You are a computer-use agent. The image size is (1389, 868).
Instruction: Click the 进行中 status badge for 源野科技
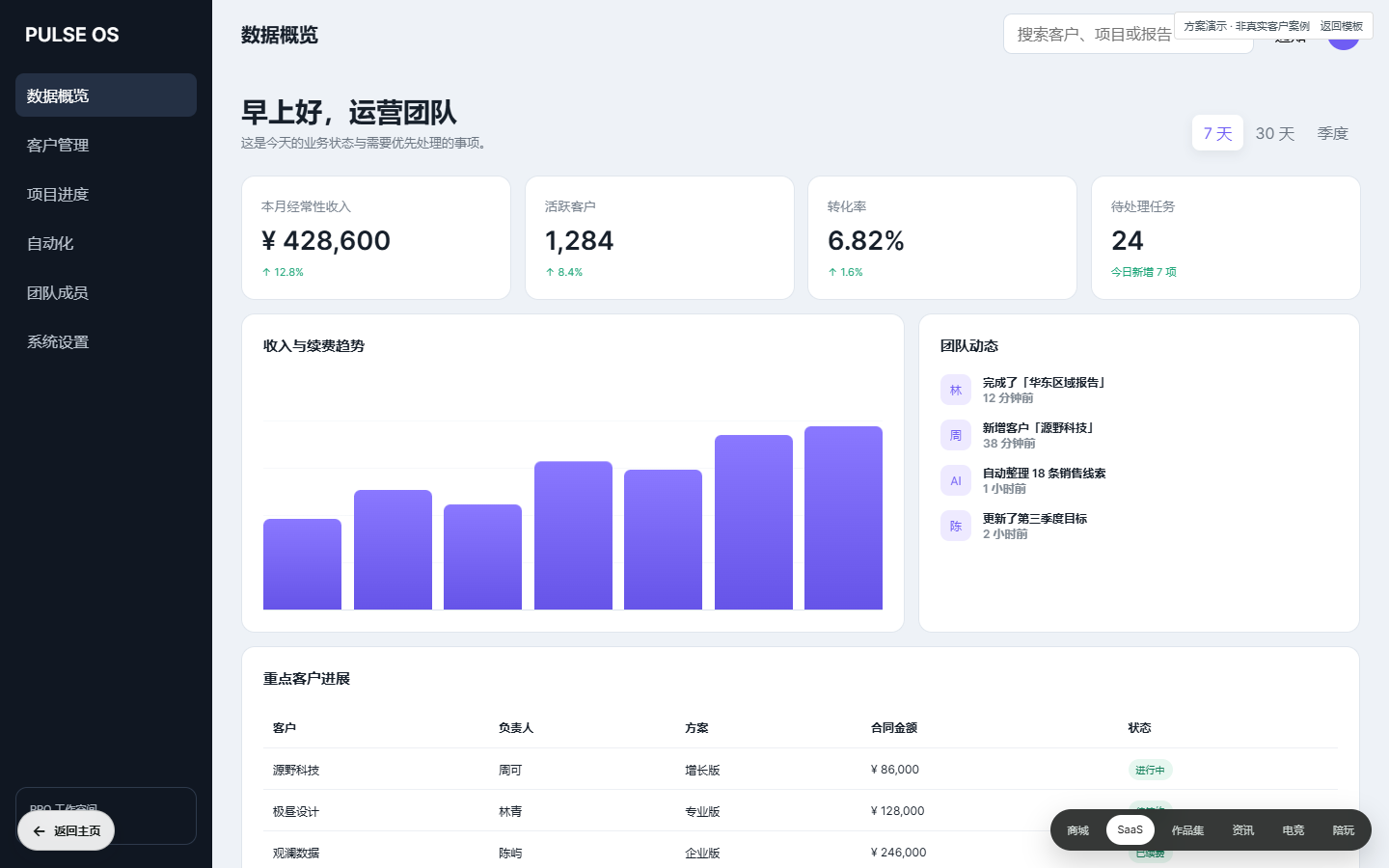(1150, 770)
